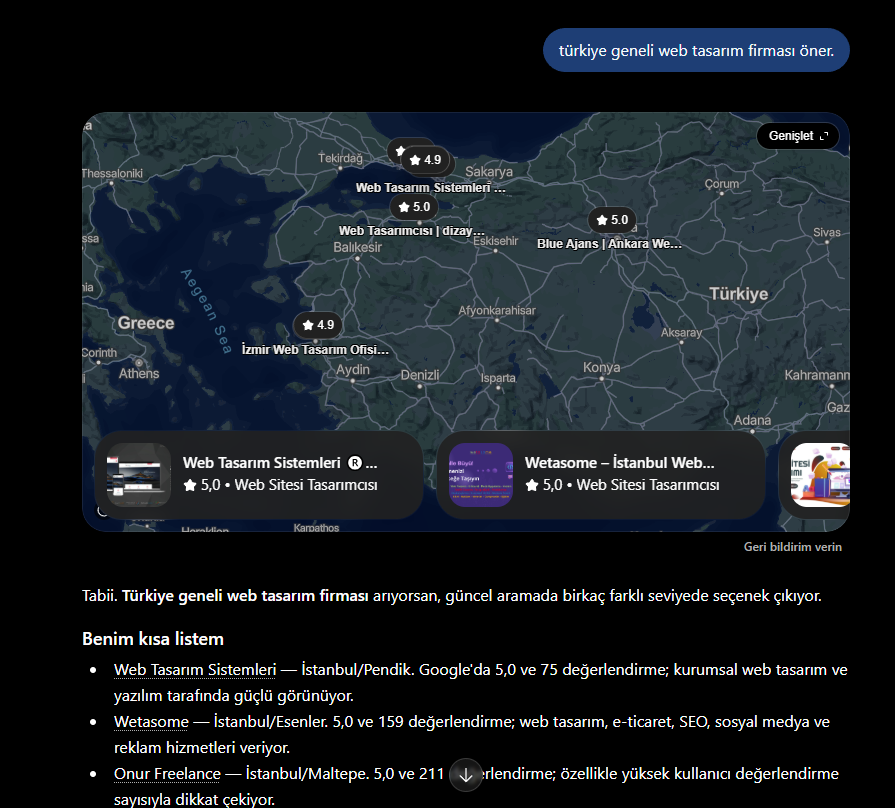The width and height of the screenshot is (895, 808).
Task: Click the 'Adana' label on the map
Action: coord(752,420)
